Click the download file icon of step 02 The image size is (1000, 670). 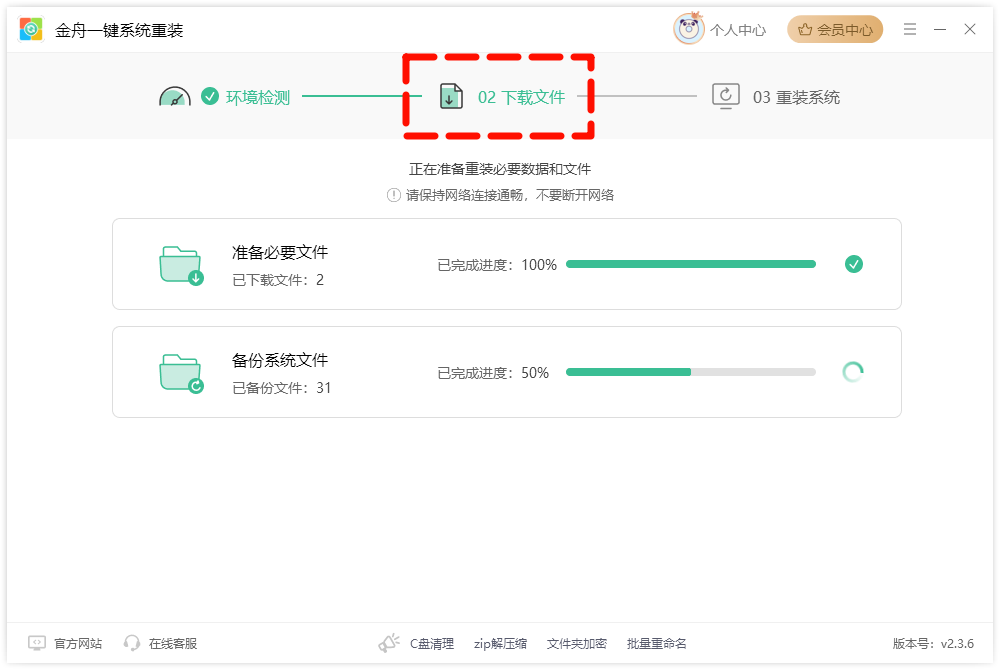pyautogui.click(x=451, y=96)
